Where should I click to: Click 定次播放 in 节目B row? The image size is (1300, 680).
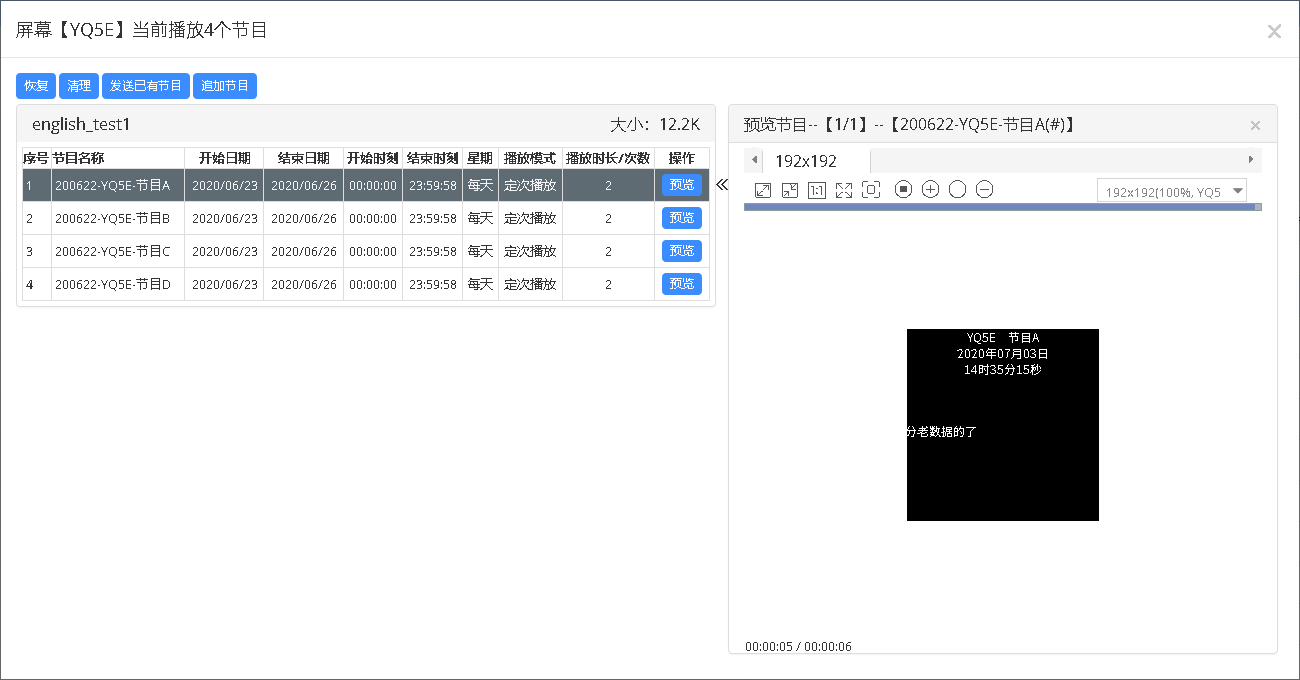530,218
